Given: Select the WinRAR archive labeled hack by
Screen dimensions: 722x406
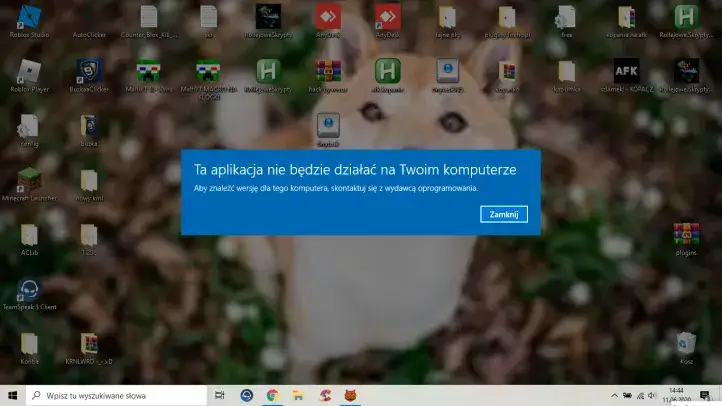Looking at the screenshot, I should click(x=328, y=76).
